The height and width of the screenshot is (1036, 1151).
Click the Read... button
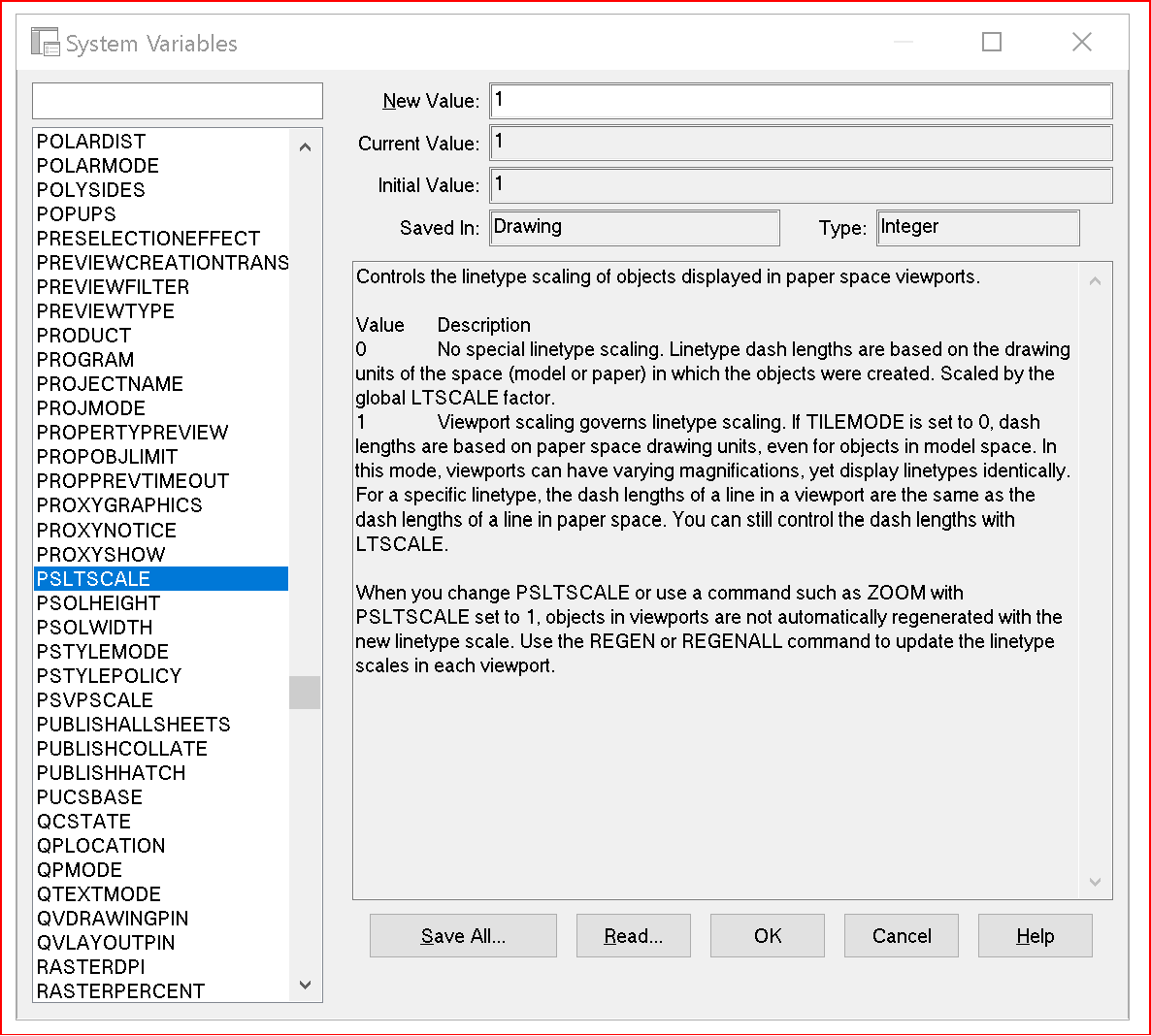click(x=634, y=935)
